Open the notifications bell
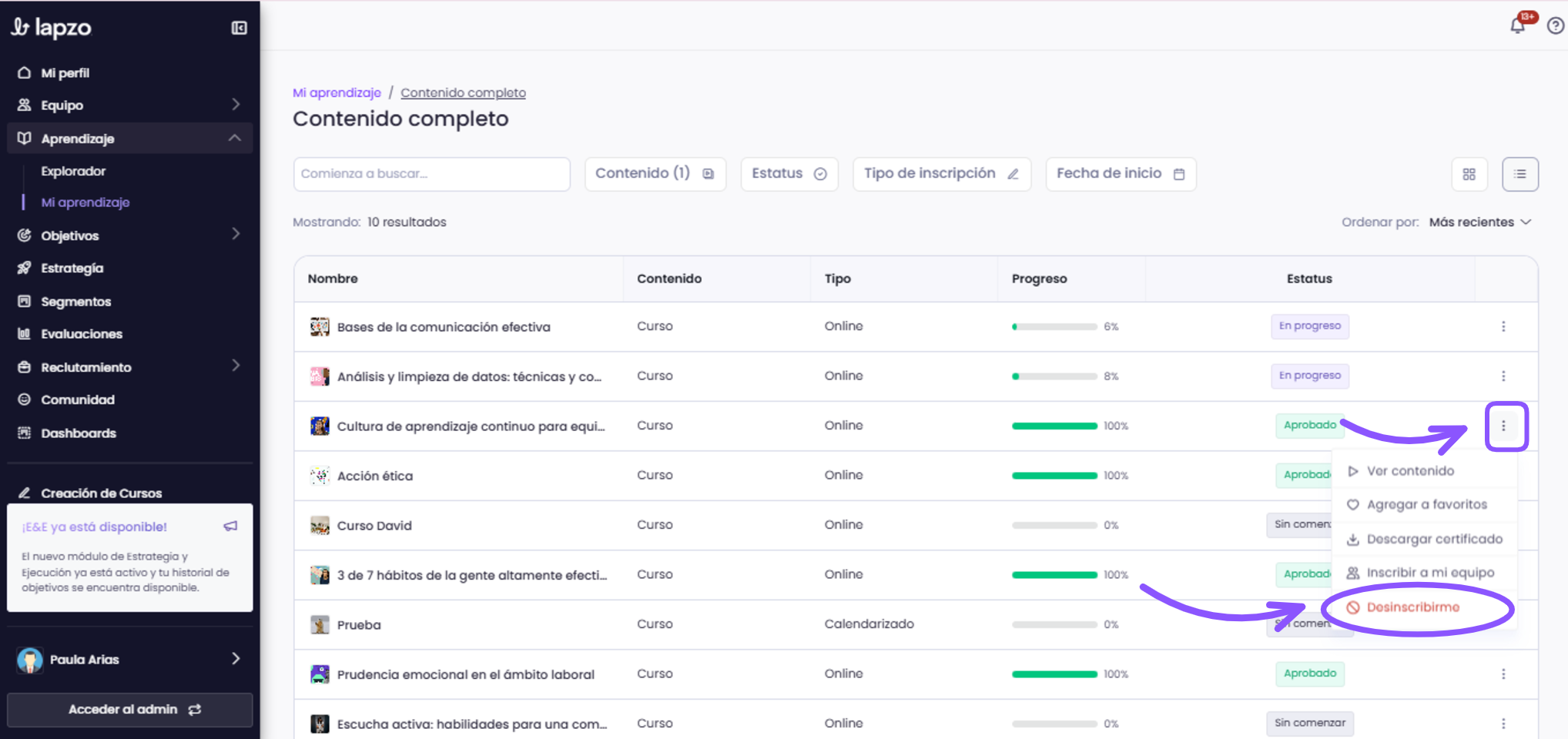The height and width of the screenshot is (739, 1568). [1517, 25]
